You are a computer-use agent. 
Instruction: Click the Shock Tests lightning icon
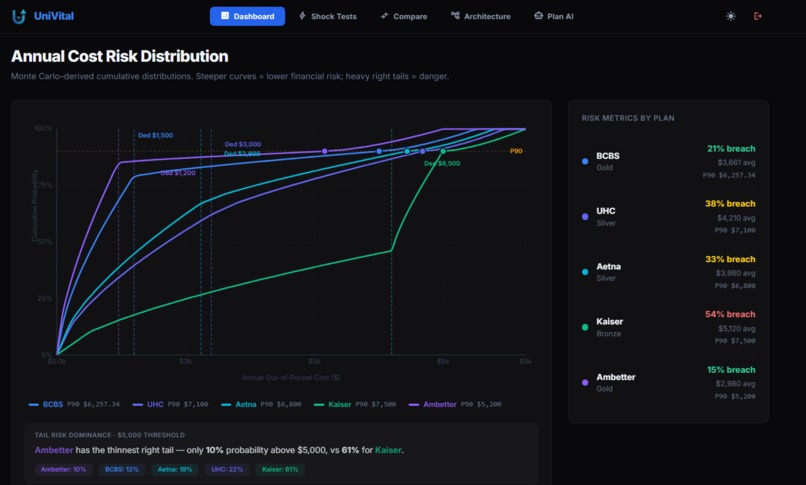coord(302,16)
